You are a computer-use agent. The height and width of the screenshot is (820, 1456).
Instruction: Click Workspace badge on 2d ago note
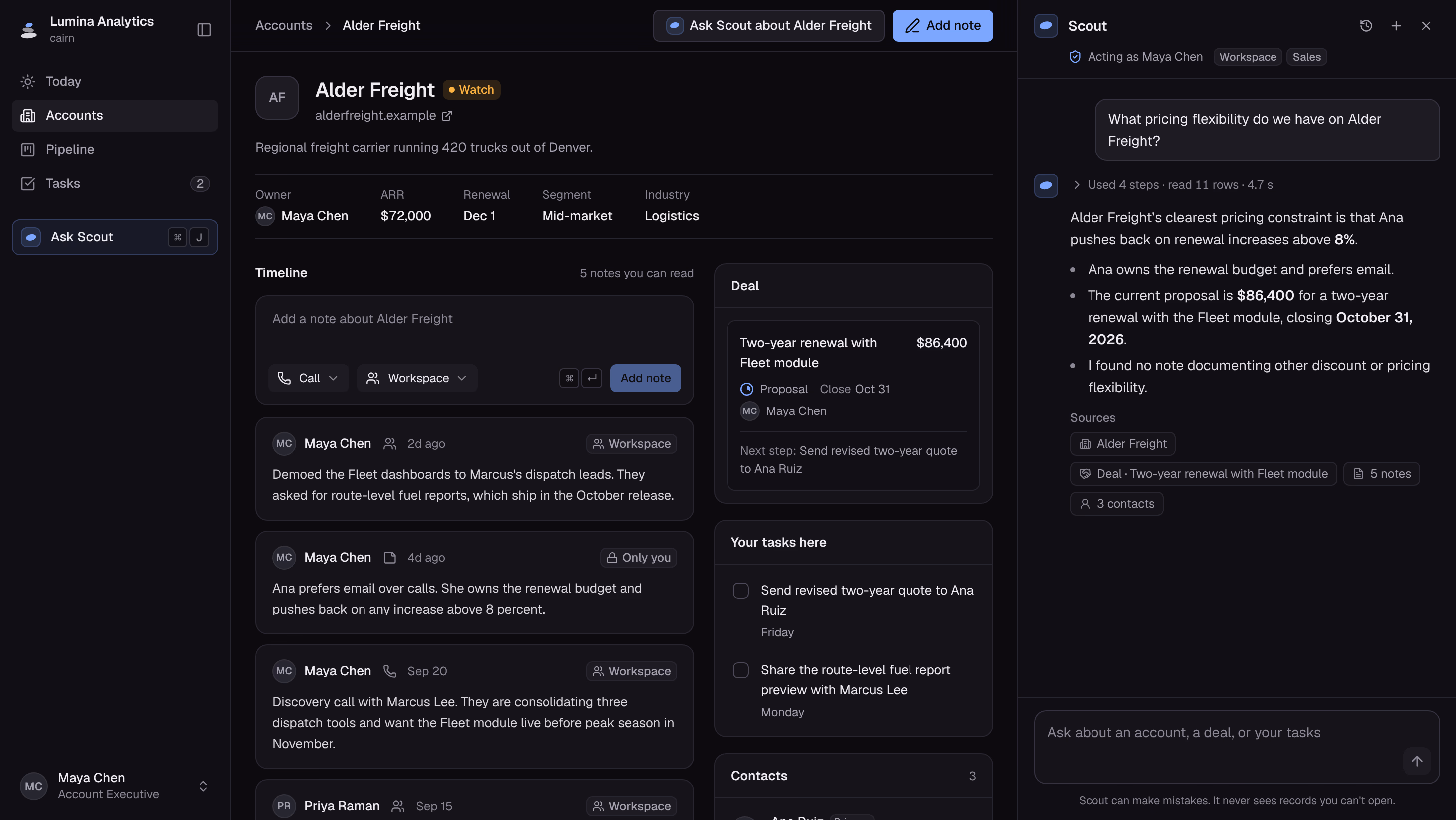631,444
